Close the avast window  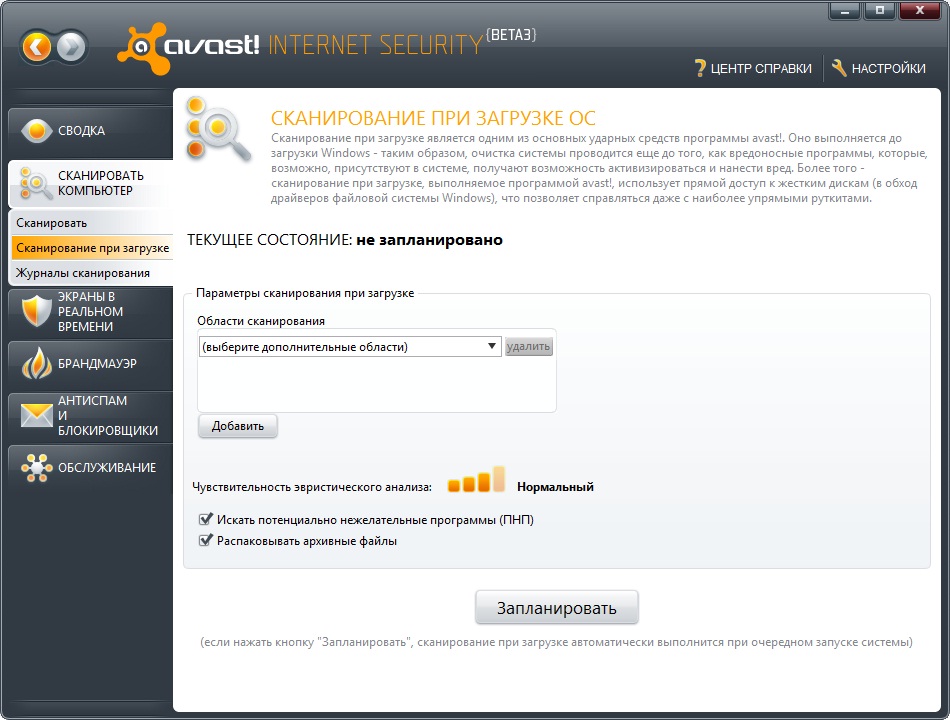[920, 11]
